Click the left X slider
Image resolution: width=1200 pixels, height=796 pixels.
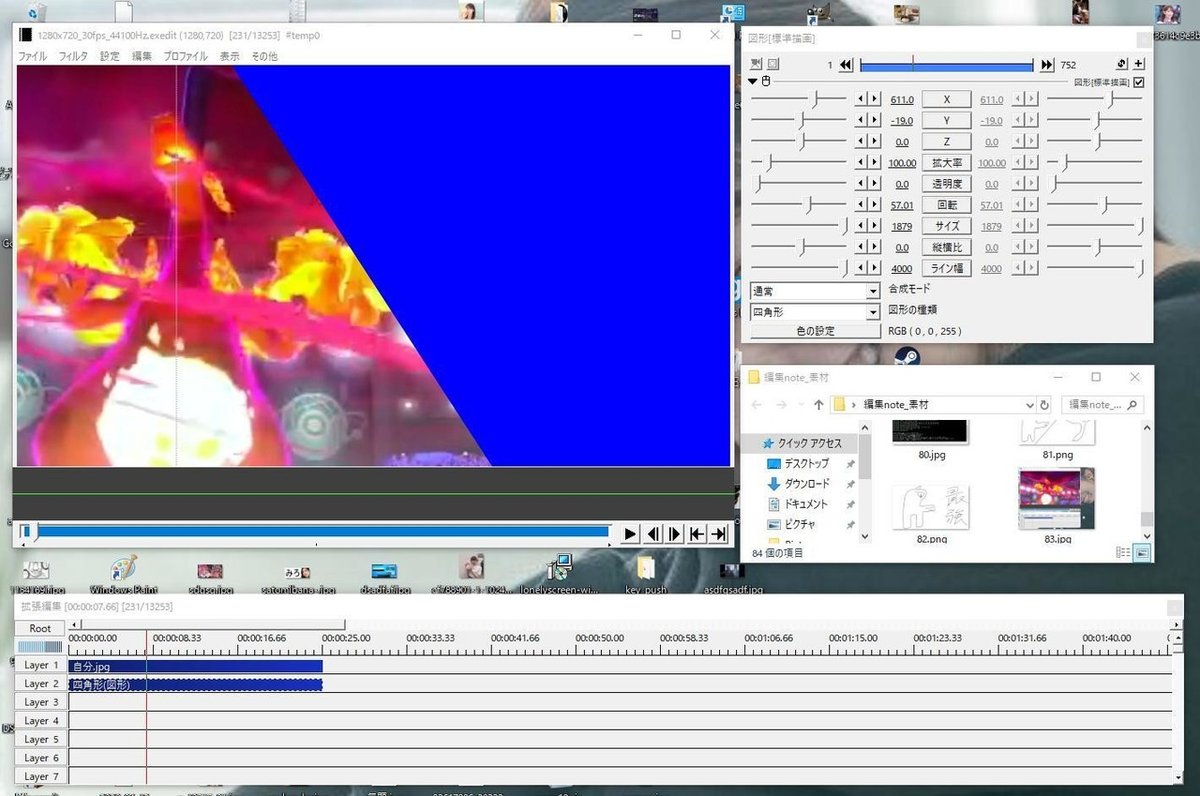pyautogui.click(x=799, y=99)
